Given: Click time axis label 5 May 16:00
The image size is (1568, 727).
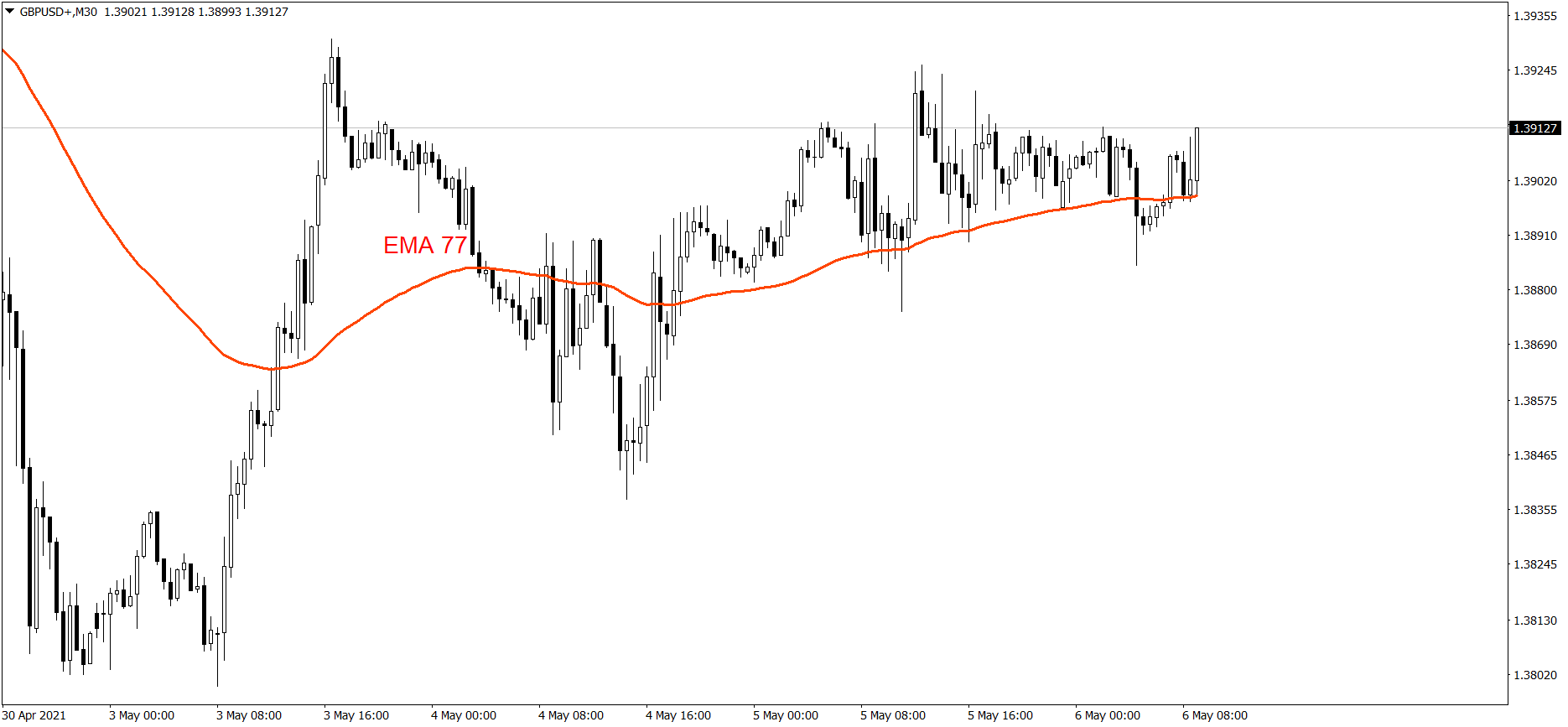Looking at the screenshot, I should point(1000,715).
